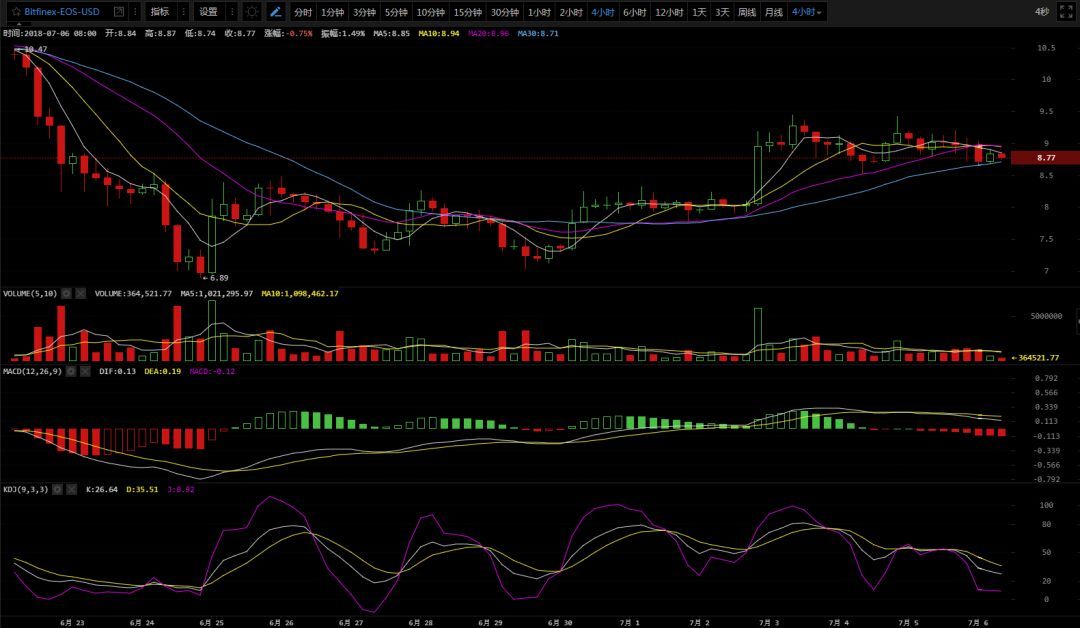Click the red 8.77 current price tag
1080x628 pixels.
pos(1046,158)
